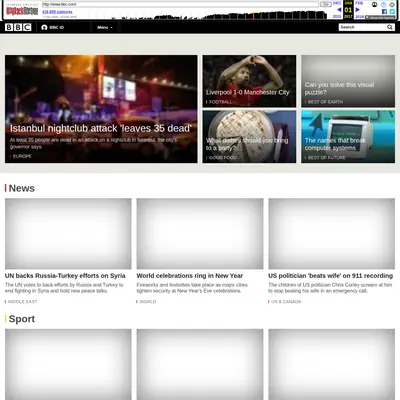Open 'UN backs Russia-Turkey efforts on Syria'
The height and width of the screenshot is (400, 400).
pos(65,276)
